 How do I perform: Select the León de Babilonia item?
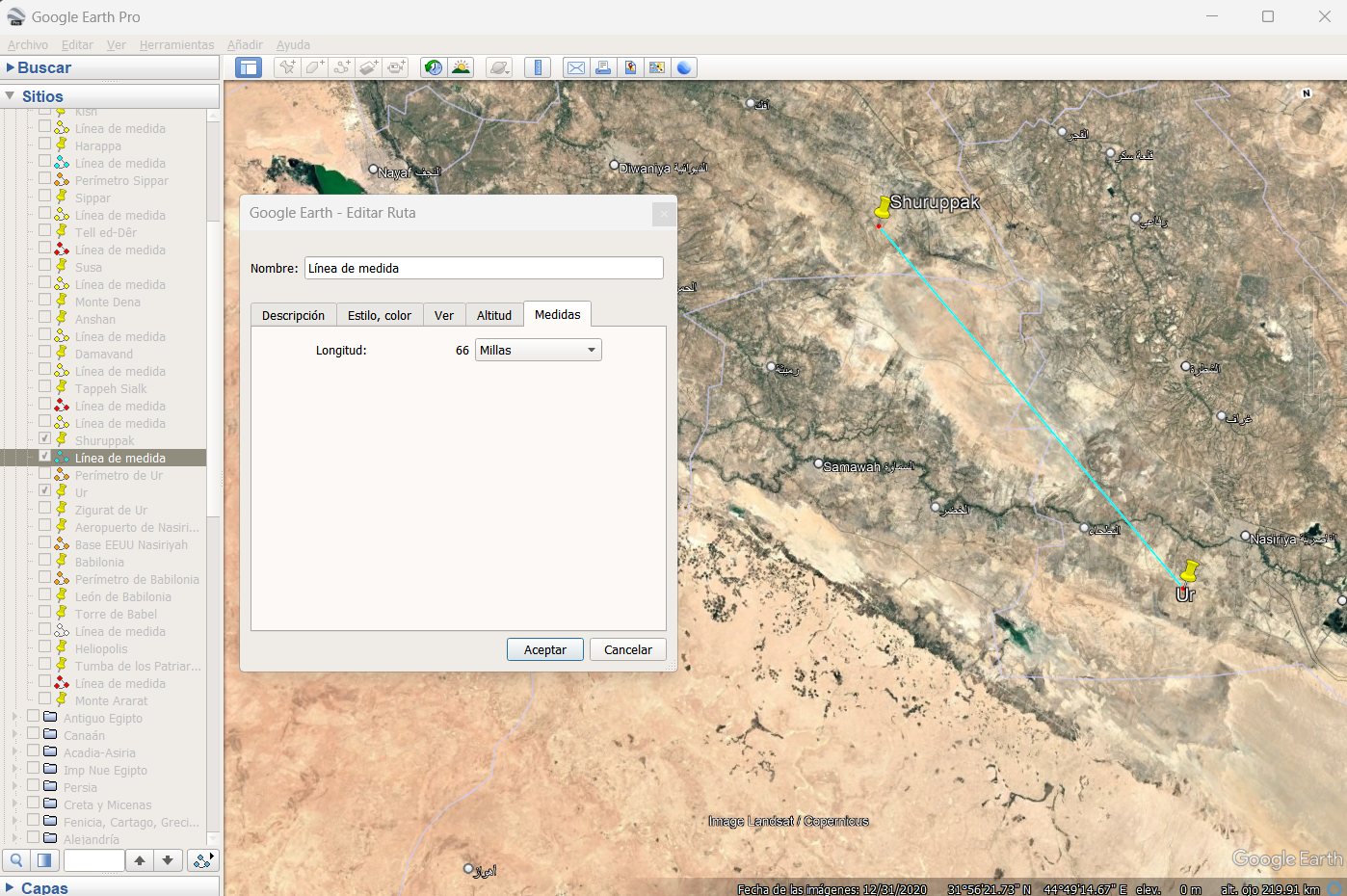[123, 596]
